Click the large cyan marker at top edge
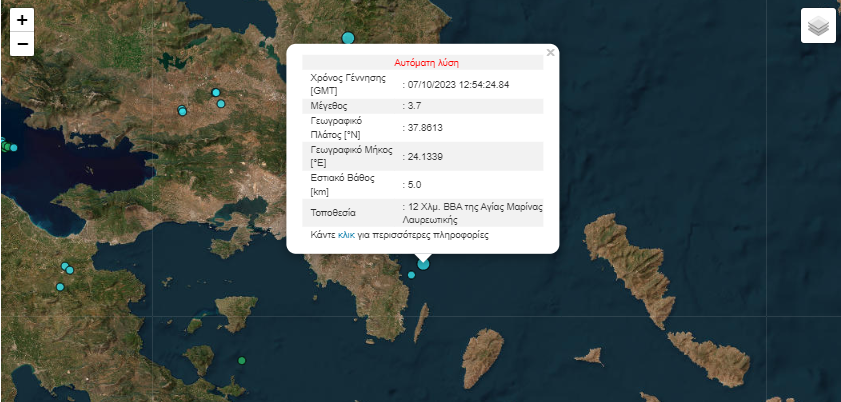Viewport: 841px width, 402px height. [x=348, y=38]
